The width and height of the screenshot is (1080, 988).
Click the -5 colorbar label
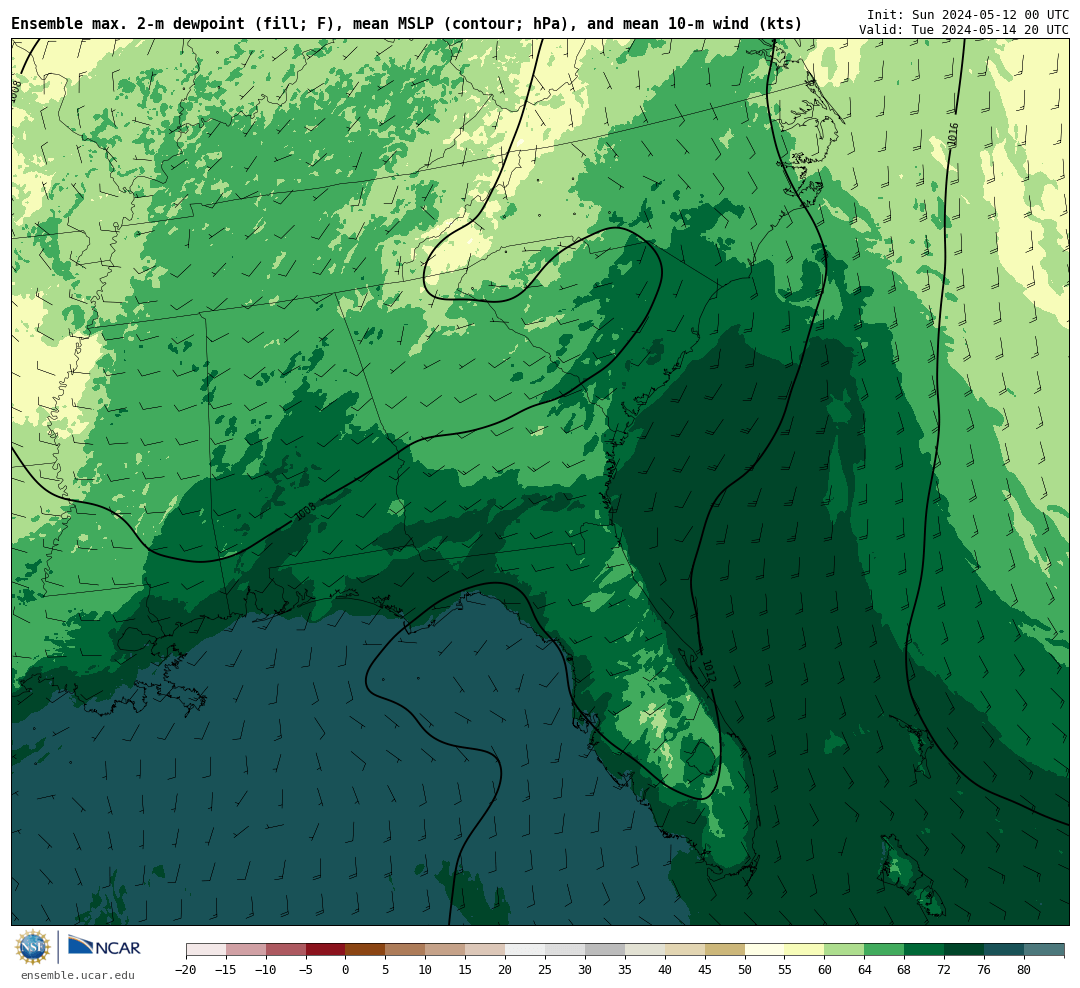click(306, 970)
